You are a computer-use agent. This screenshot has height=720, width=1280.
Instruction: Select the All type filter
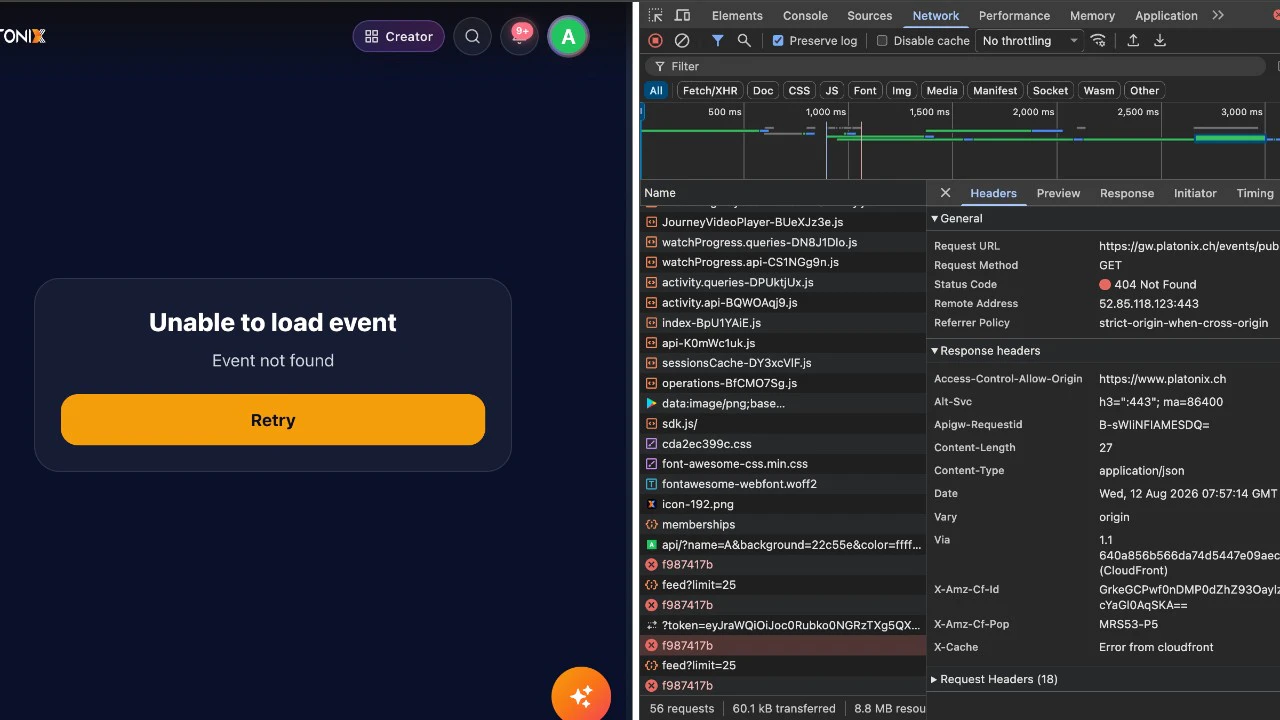[656, 90]
